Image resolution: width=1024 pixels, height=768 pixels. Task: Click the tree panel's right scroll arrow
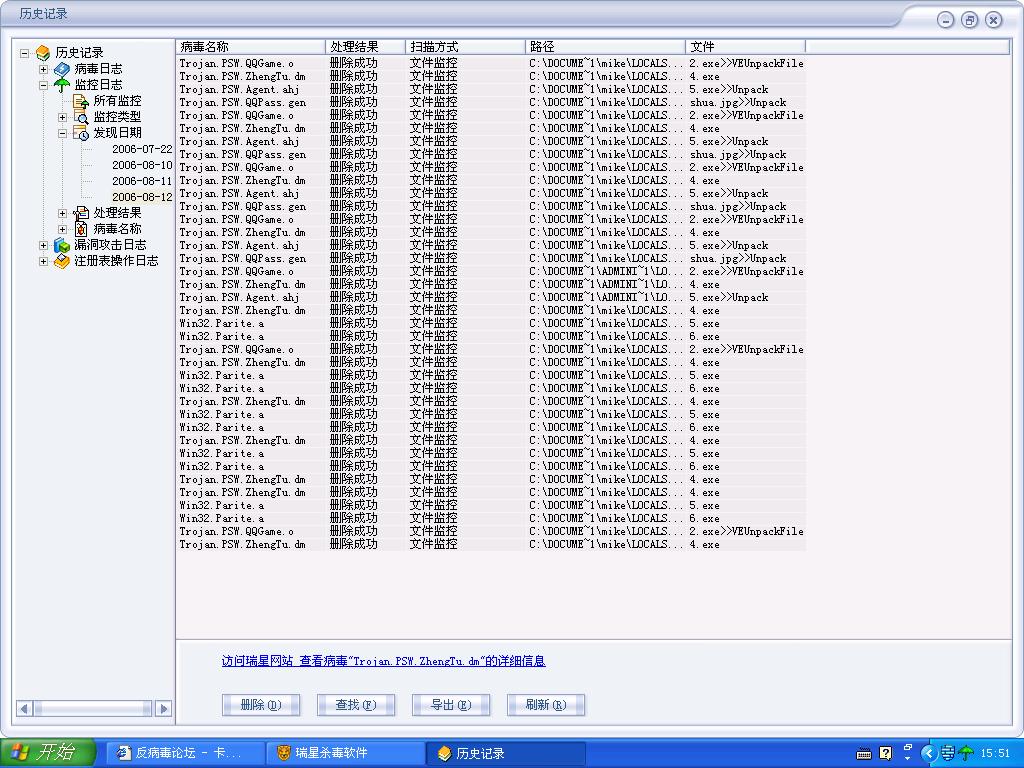coord(164,708)
